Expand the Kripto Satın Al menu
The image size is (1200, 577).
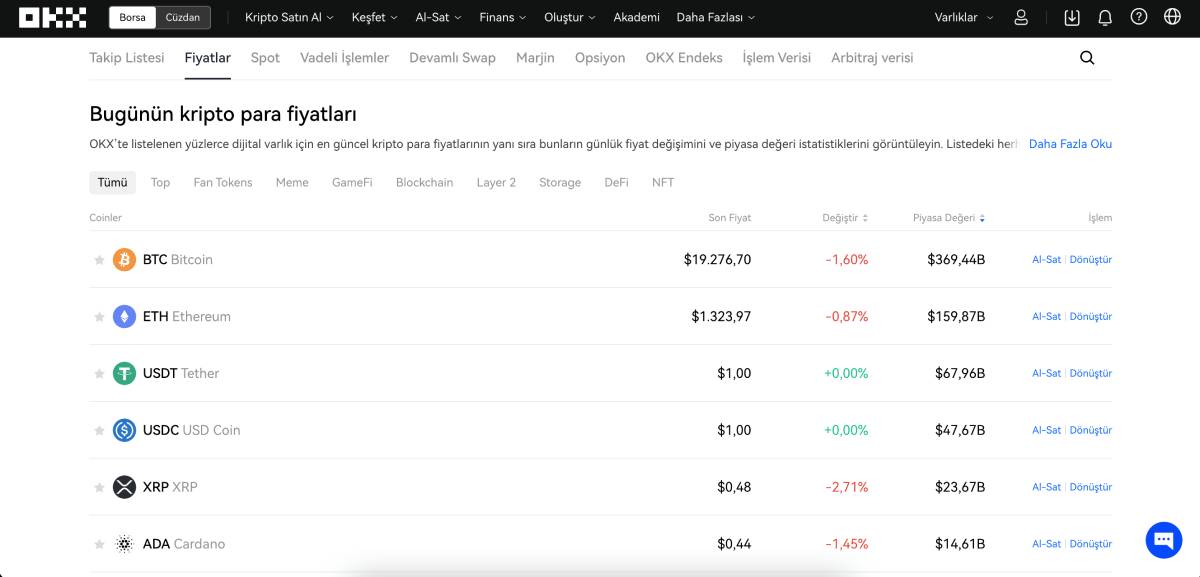coord(289,17)
